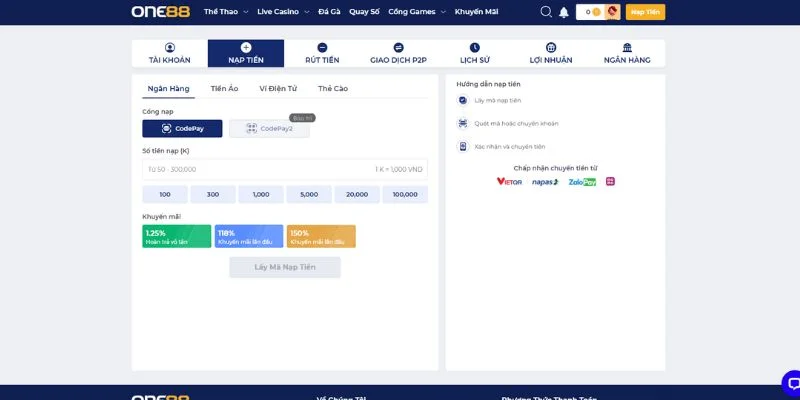Pick the 20,000 quick amount
The image size is (800, 400).
[357, 194]
